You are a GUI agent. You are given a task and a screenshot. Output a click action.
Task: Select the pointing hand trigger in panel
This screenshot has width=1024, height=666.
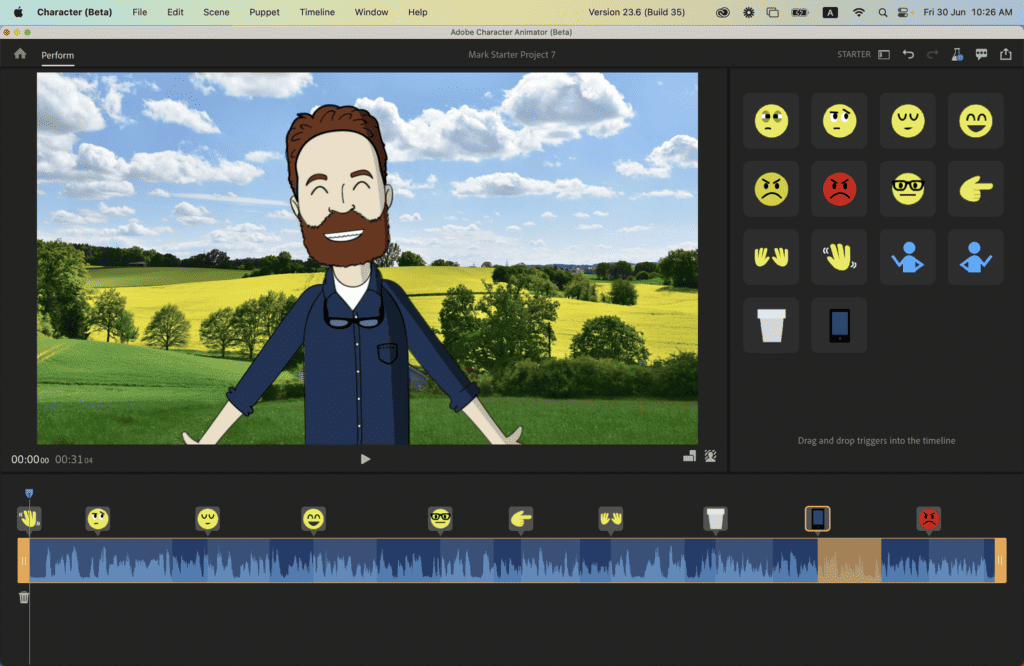(x=976, y=189)
